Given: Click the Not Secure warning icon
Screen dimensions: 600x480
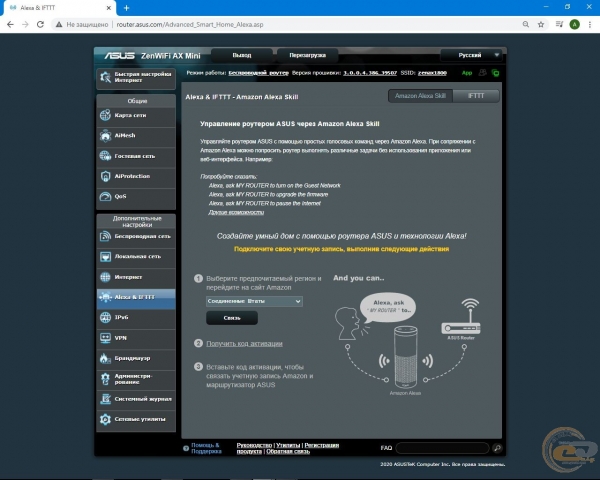Looking at the screenshot, I should pyautogui.click(x=59, y=24).
